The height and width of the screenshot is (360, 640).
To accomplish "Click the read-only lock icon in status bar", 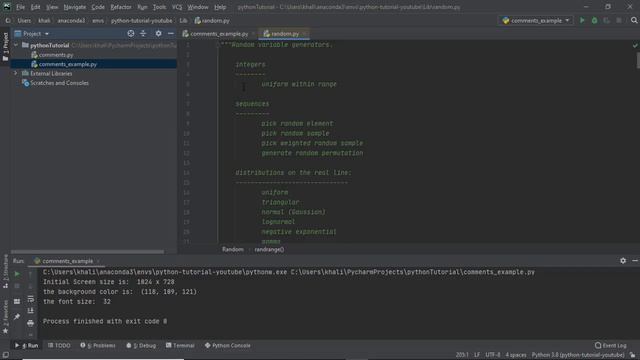I will [632, 355].
